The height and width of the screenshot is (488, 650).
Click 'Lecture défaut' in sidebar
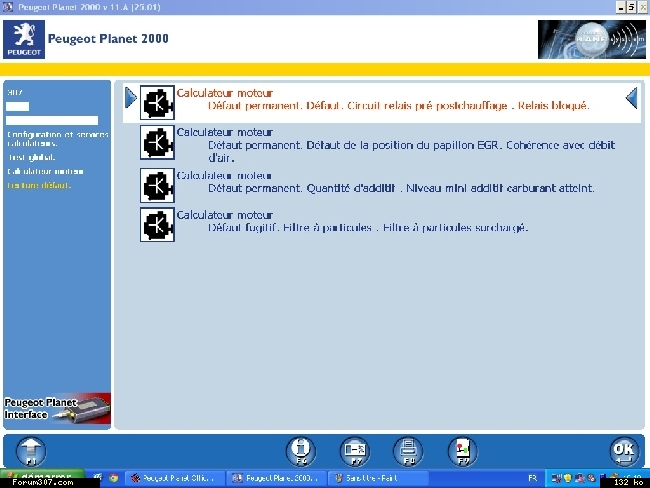[39, 185]
